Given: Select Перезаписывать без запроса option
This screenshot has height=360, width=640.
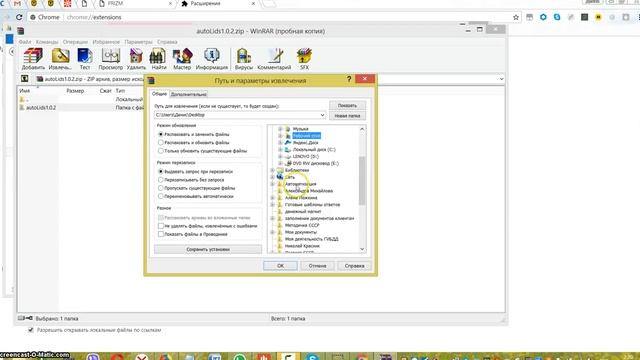Looking at the screenshot, I should pos(161,180).
